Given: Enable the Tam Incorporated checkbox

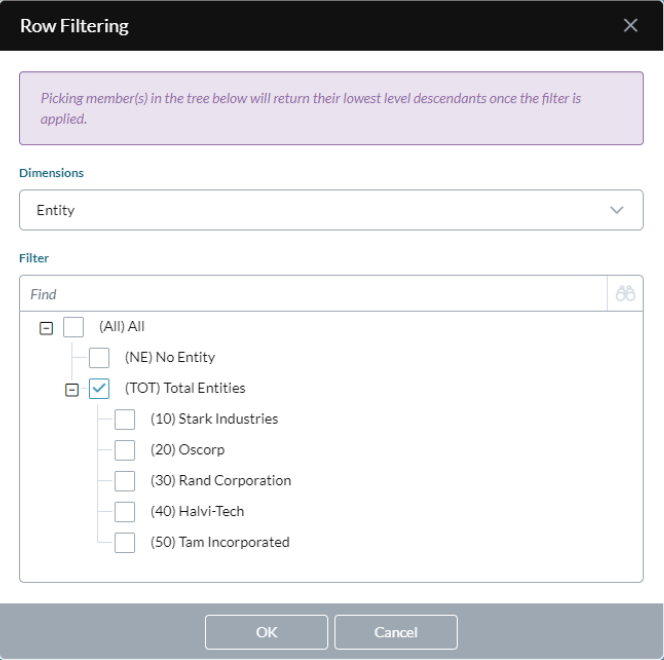Looking at the screenshot, I should tap(125, 543).
